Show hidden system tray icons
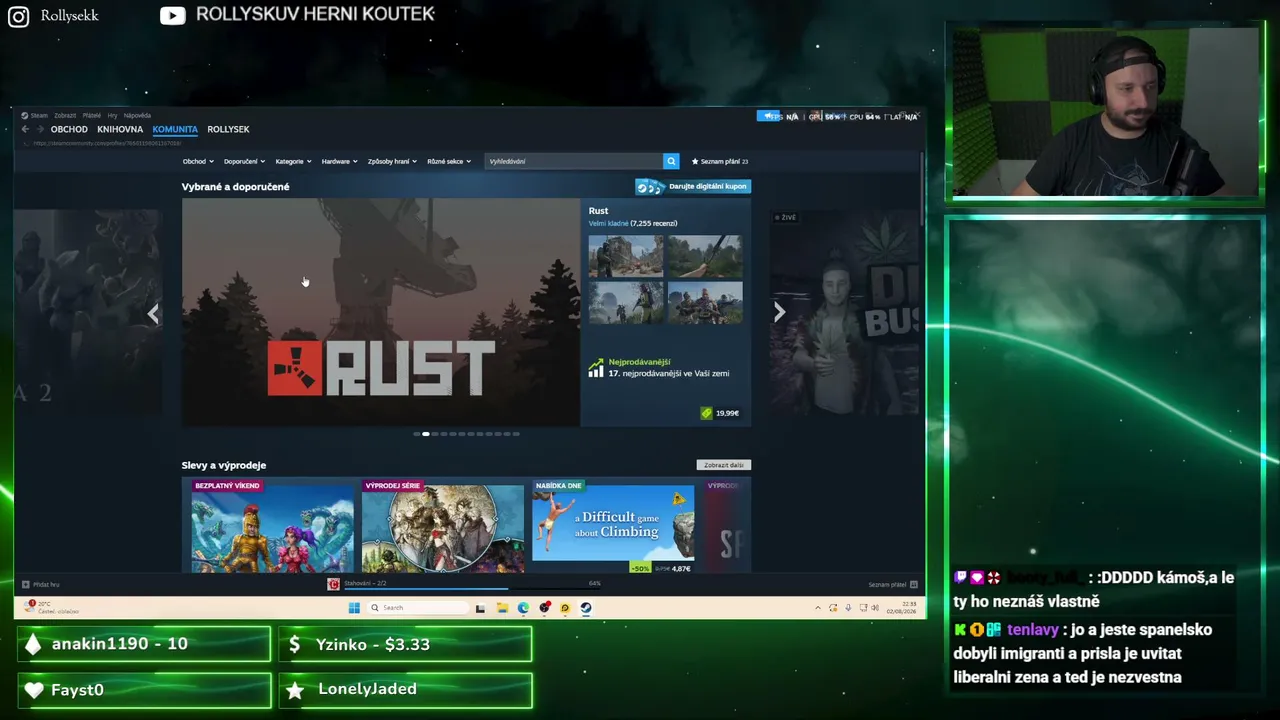1280x720 pixels. tap(818, 607)
